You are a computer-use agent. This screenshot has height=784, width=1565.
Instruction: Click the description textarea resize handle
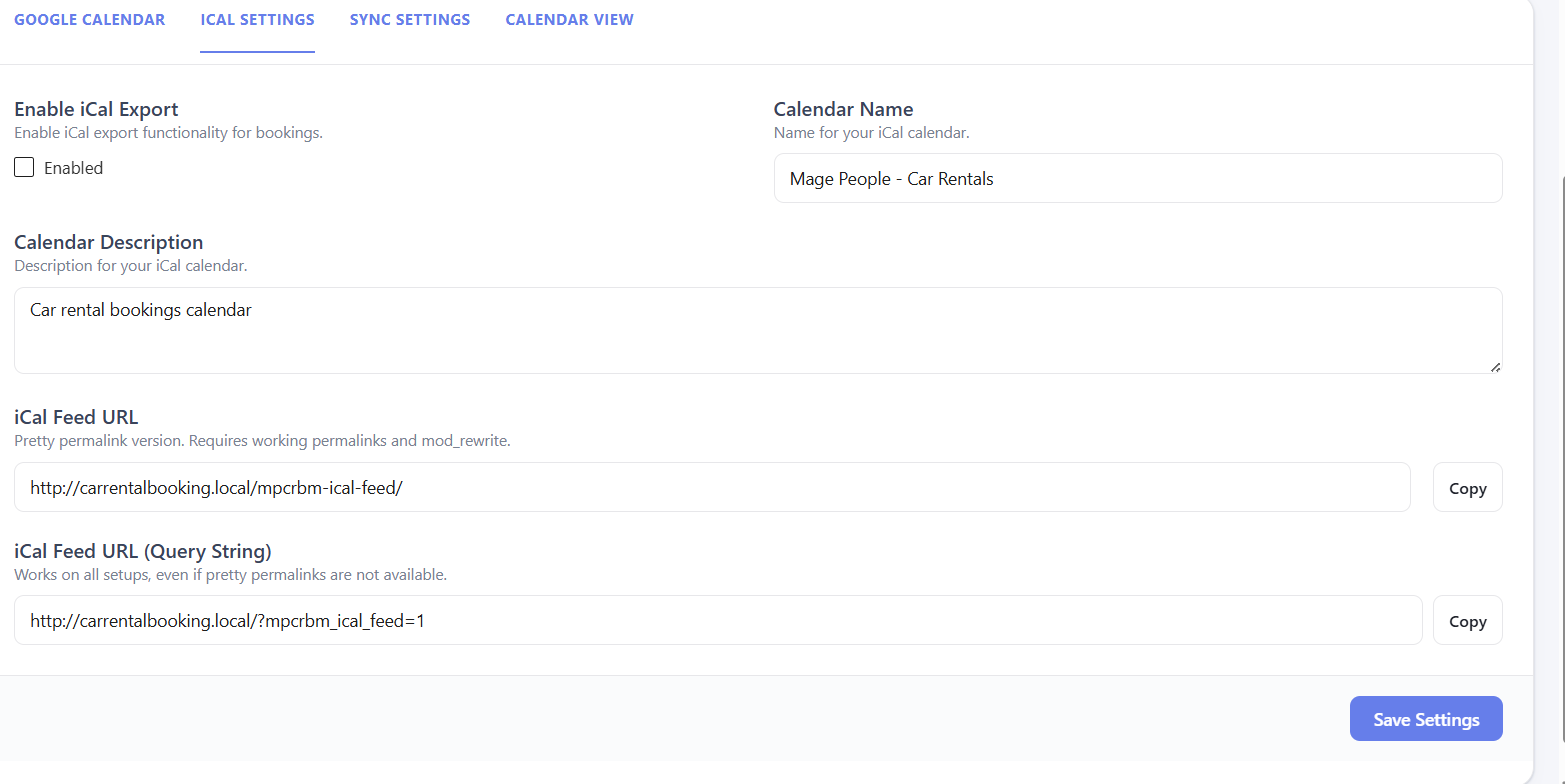[x=1495, y=367]
